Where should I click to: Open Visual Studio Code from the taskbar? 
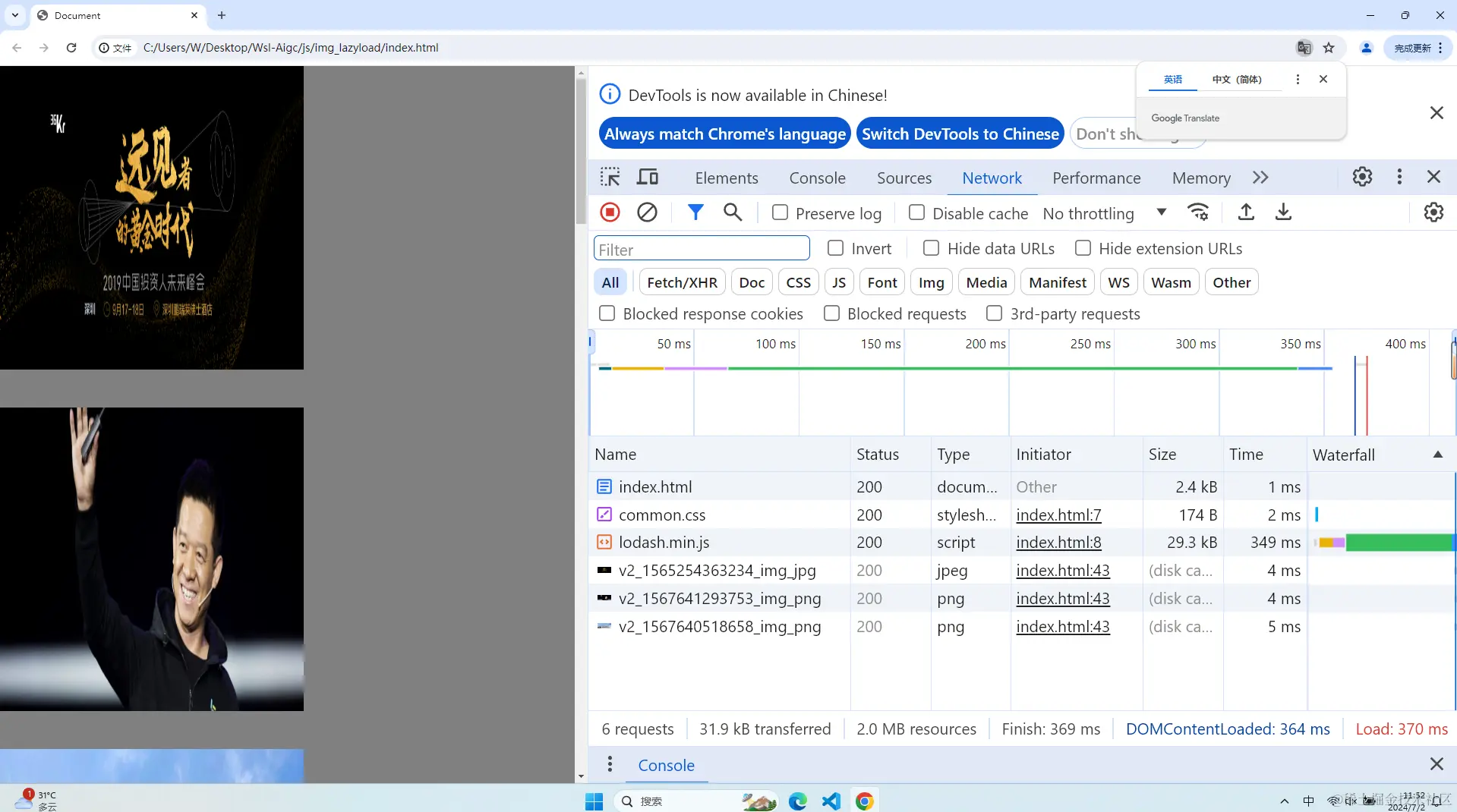(x=831, y=801)
